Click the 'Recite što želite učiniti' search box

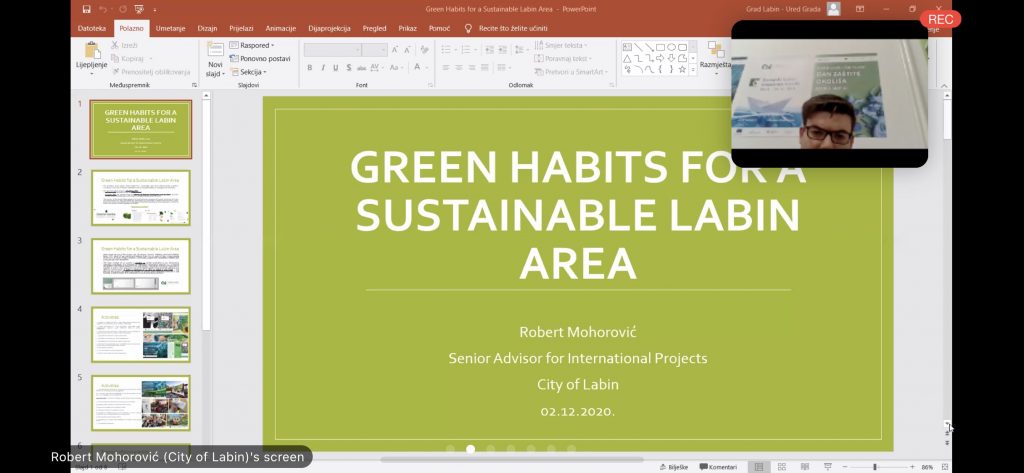pyautogui.click(x=507, y=29)
